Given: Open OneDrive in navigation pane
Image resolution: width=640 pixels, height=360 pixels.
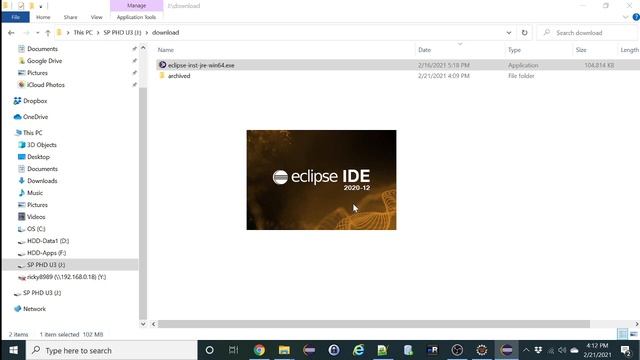Looking at the screenshot, I should [36, 117].
